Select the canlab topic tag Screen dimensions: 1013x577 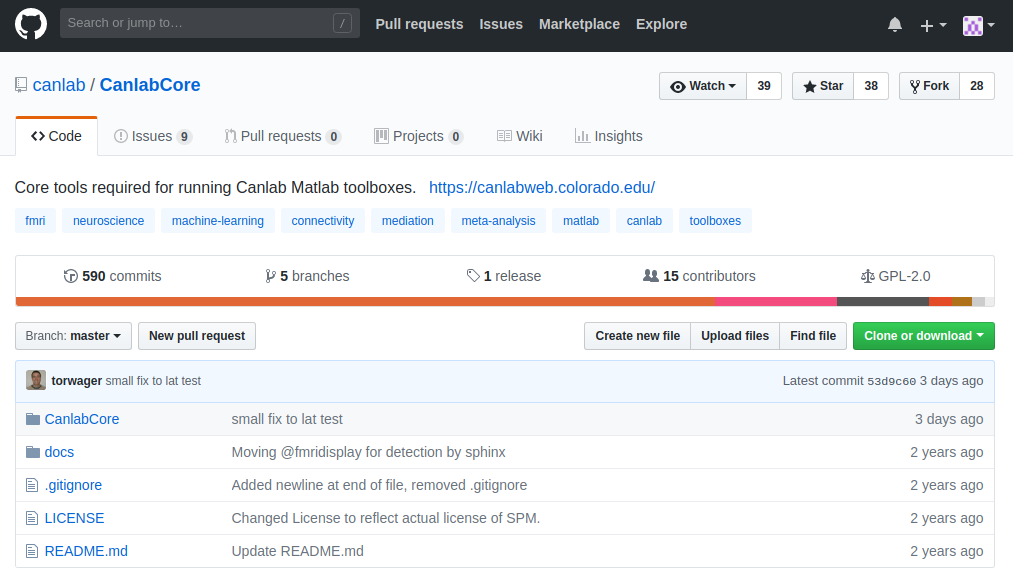(644, 220)
